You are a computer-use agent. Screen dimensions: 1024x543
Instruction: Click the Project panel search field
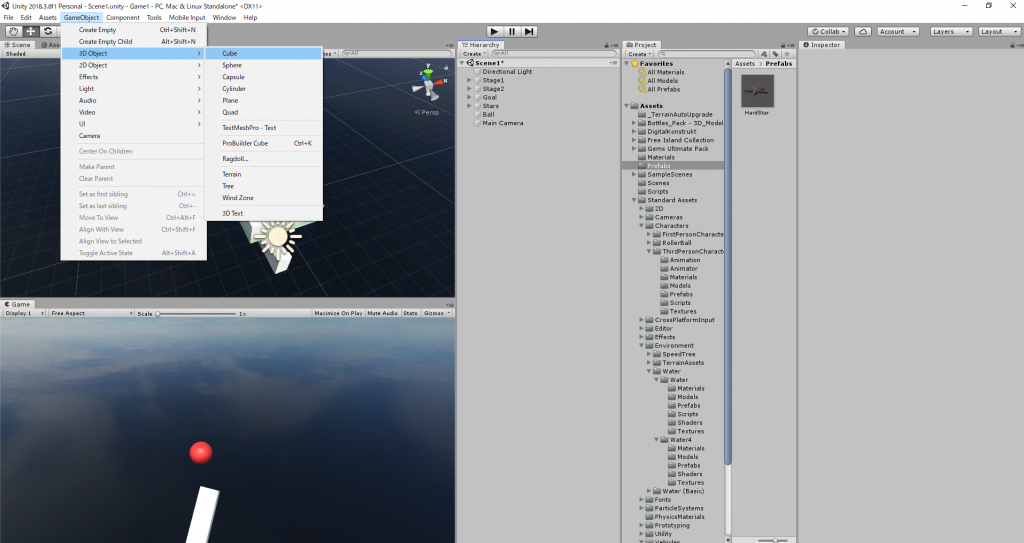(706, 54)
